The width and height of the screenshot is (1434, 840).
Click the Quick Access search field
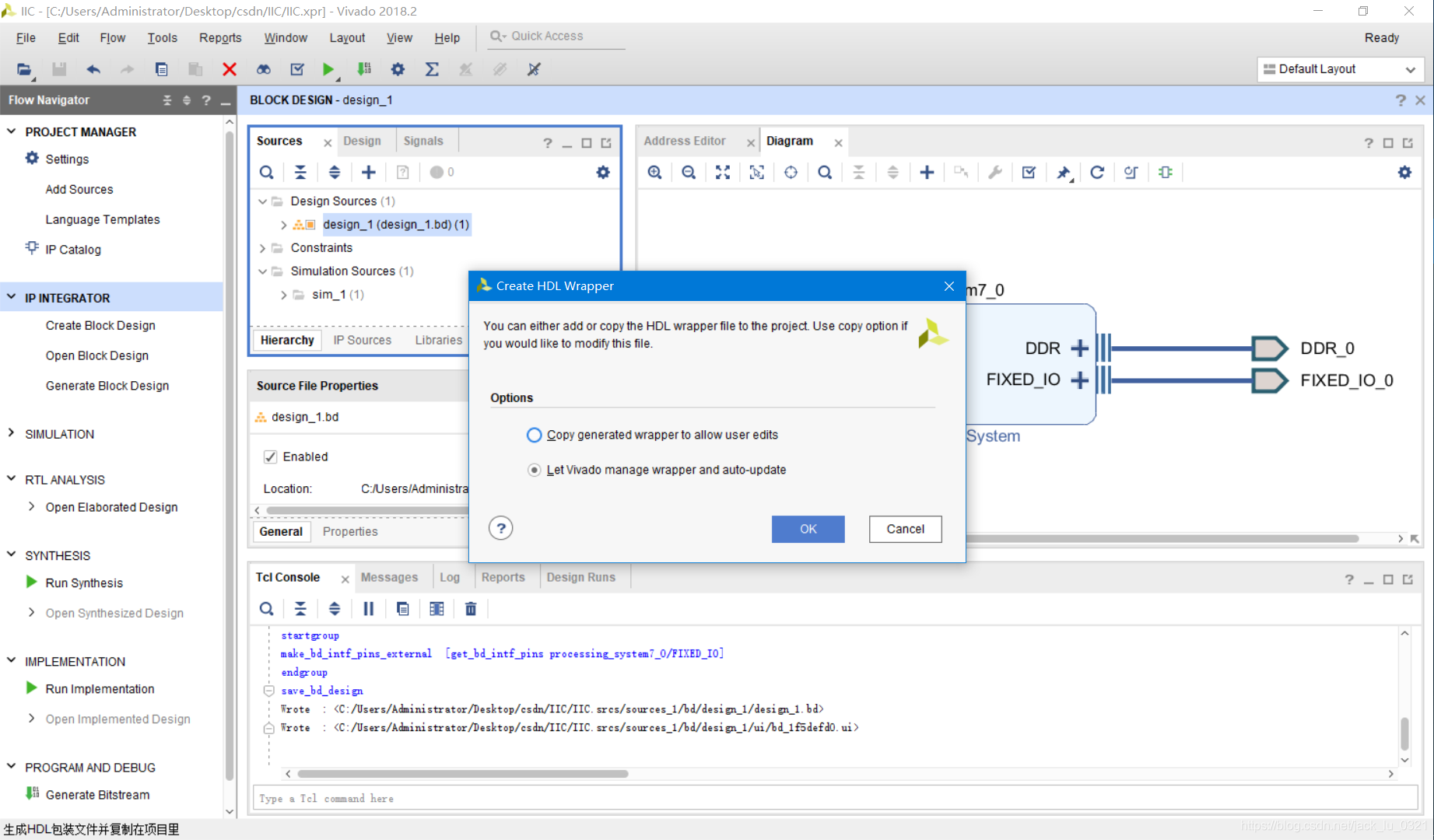pos(556,37)
